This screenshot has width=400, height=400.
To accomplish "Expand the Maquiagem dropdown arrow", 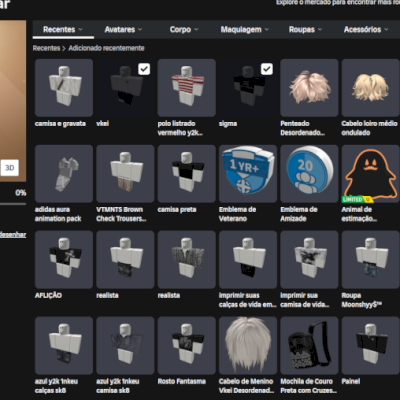I will click(267, 30).
